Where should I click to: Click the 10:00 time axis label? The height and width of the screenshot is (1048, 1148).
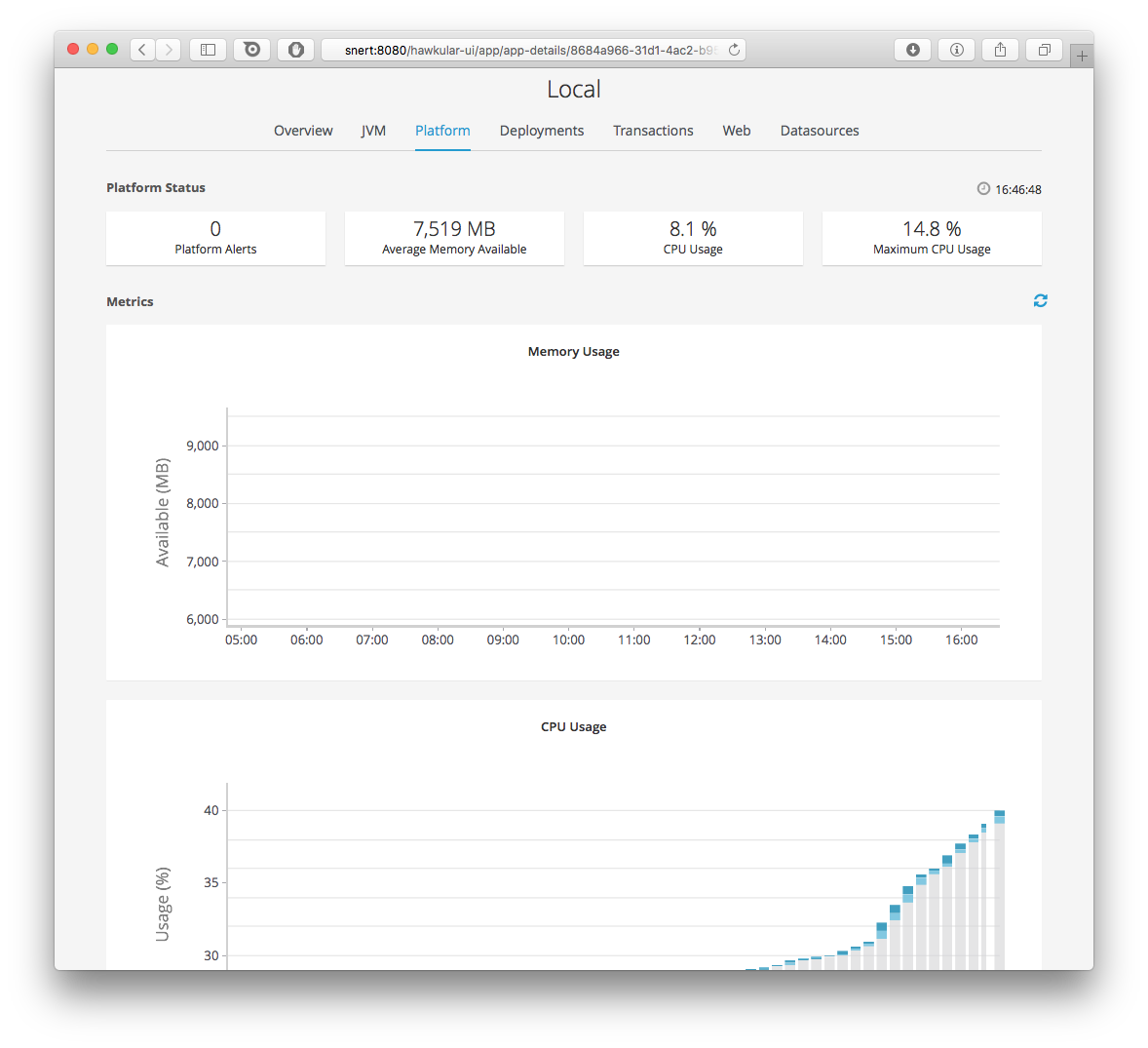click(568, 640)
